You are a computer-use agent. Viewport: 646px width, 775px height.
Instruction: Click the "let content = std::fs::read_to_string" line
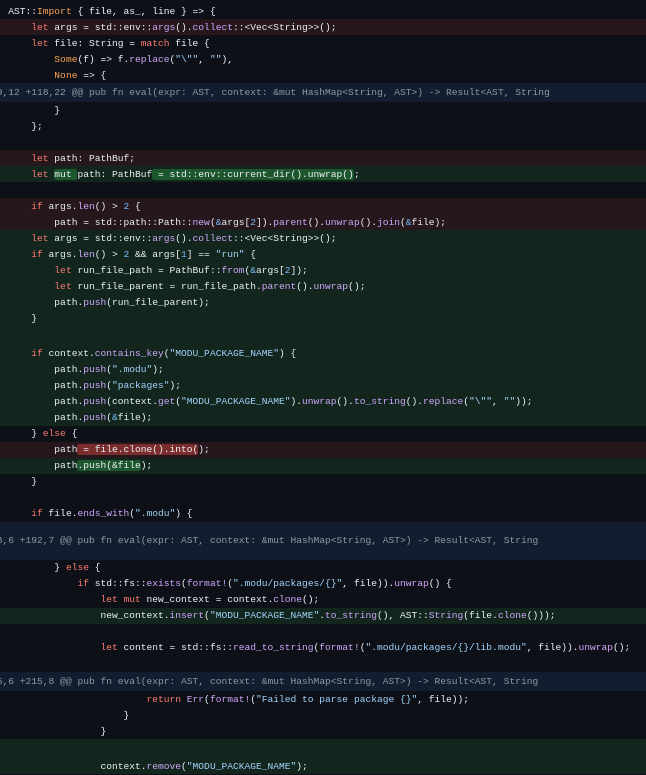pos(365,647)
